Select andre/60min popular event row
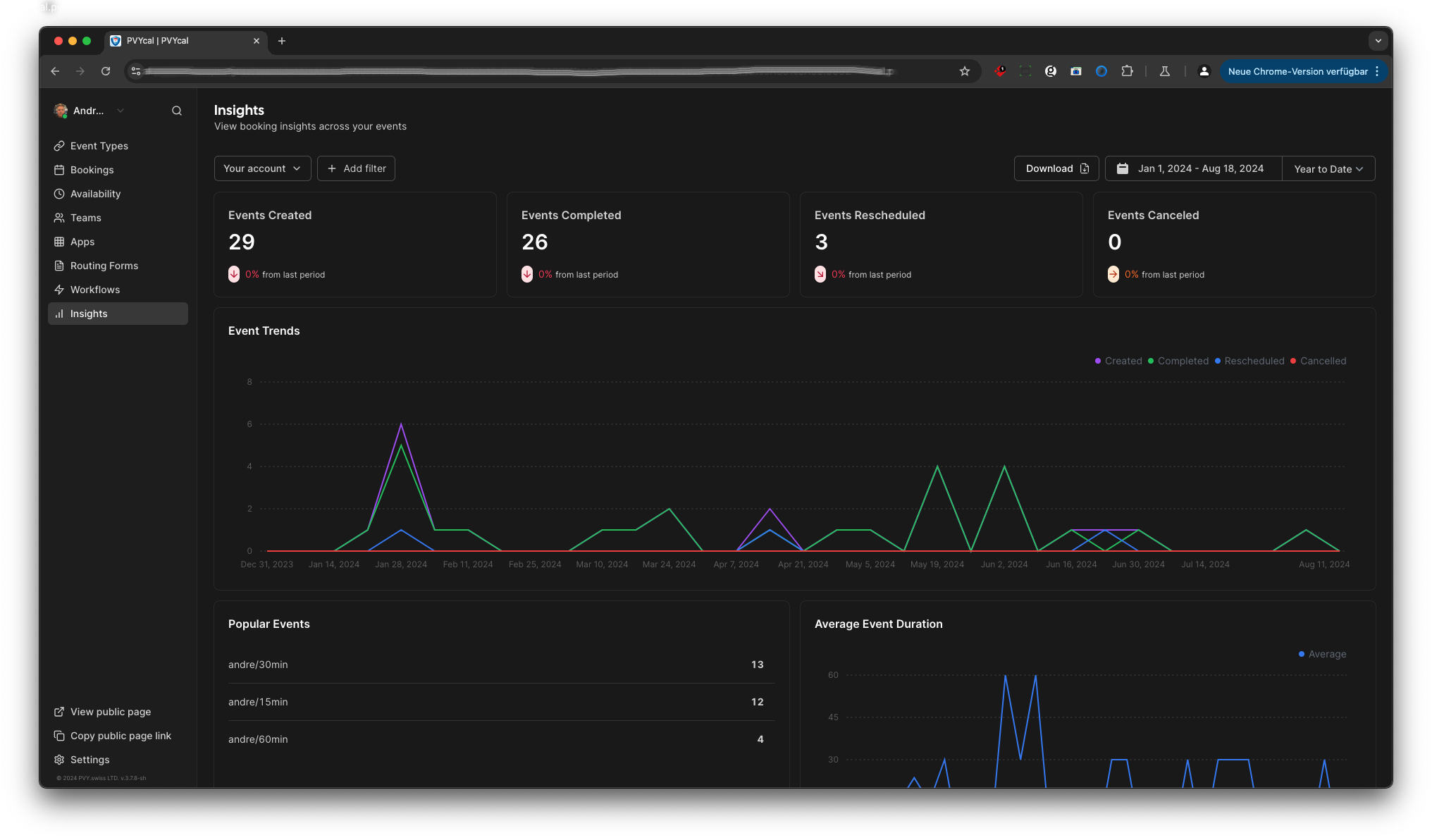 [x=501, y=739]
